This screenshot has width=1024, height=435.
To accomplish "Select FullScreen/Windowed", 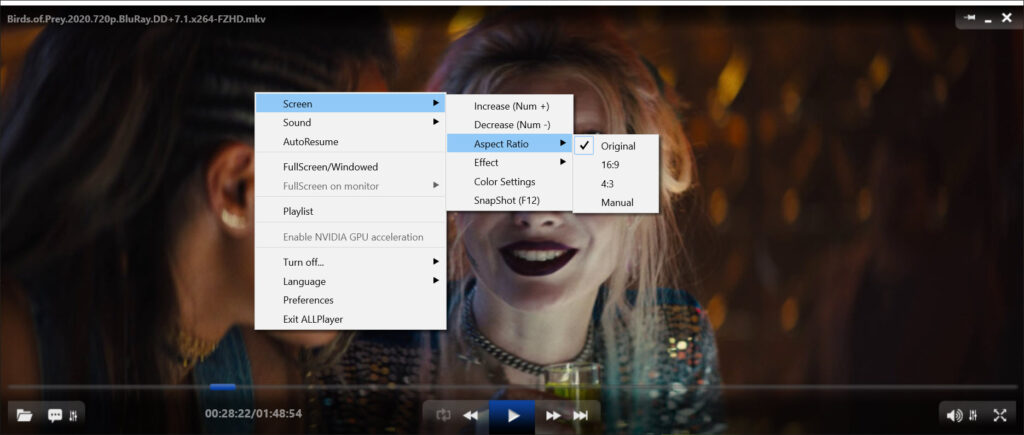I will point(350,167).
